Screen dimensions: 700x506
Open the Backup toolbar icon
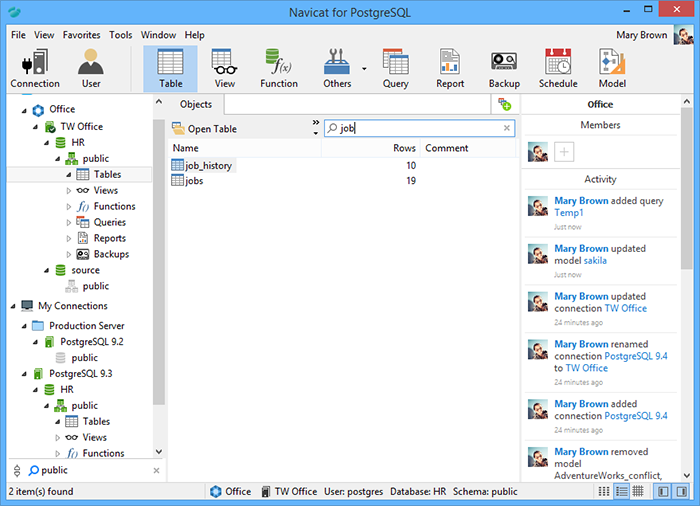coord(504,69)
